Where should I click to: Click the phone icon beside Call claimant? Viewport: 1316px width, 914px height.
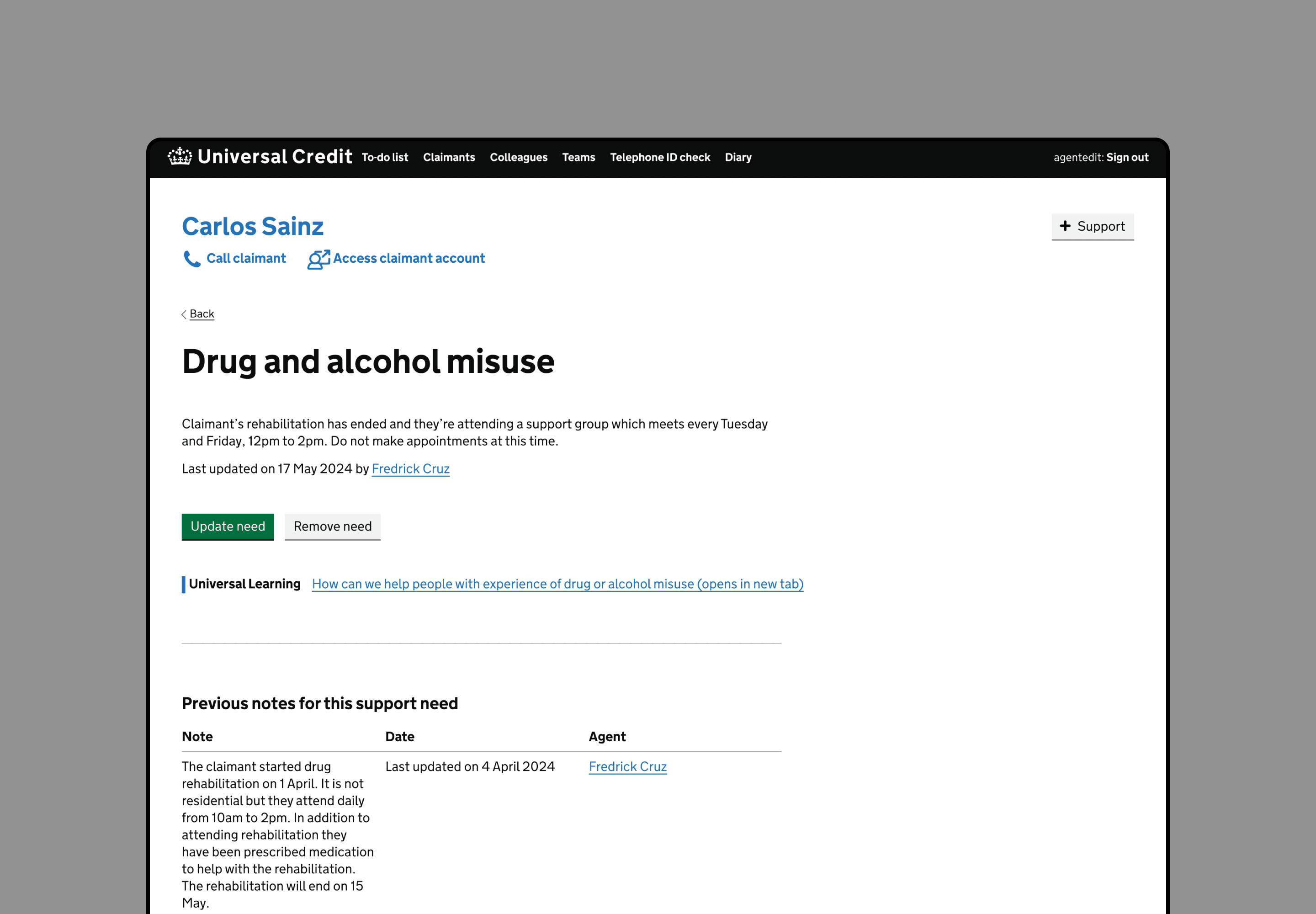pyautogui.click(x=191, y=259)
